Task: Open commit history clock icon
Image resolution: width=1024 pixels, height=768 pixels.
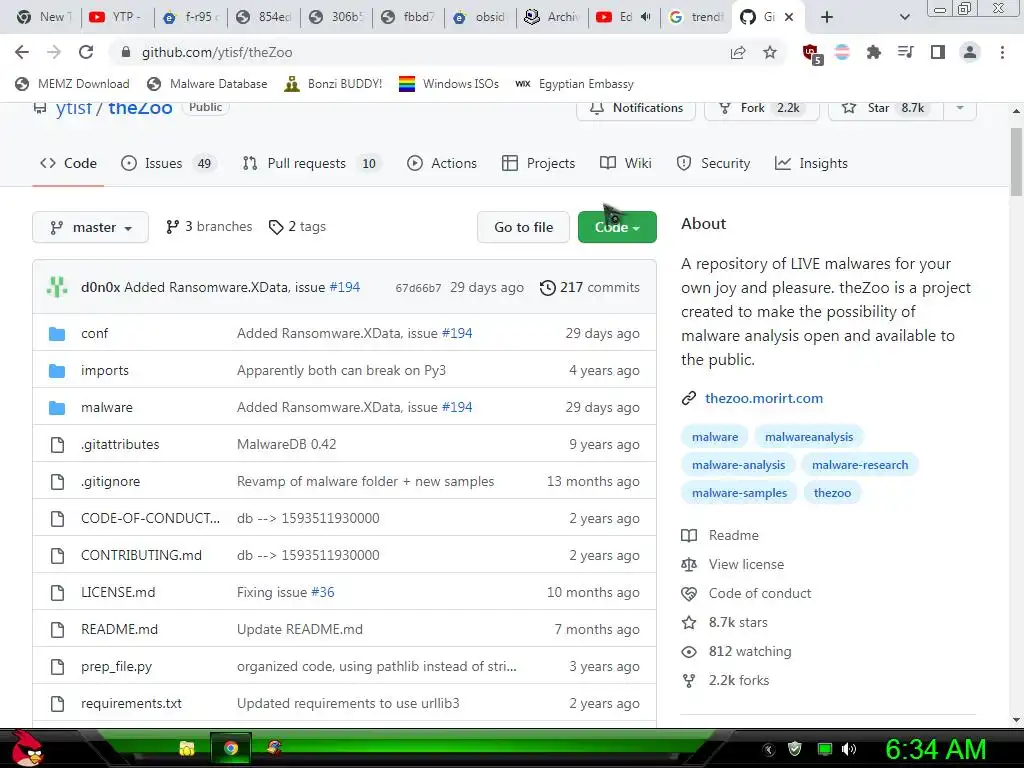Action: (x=547, y=287)
